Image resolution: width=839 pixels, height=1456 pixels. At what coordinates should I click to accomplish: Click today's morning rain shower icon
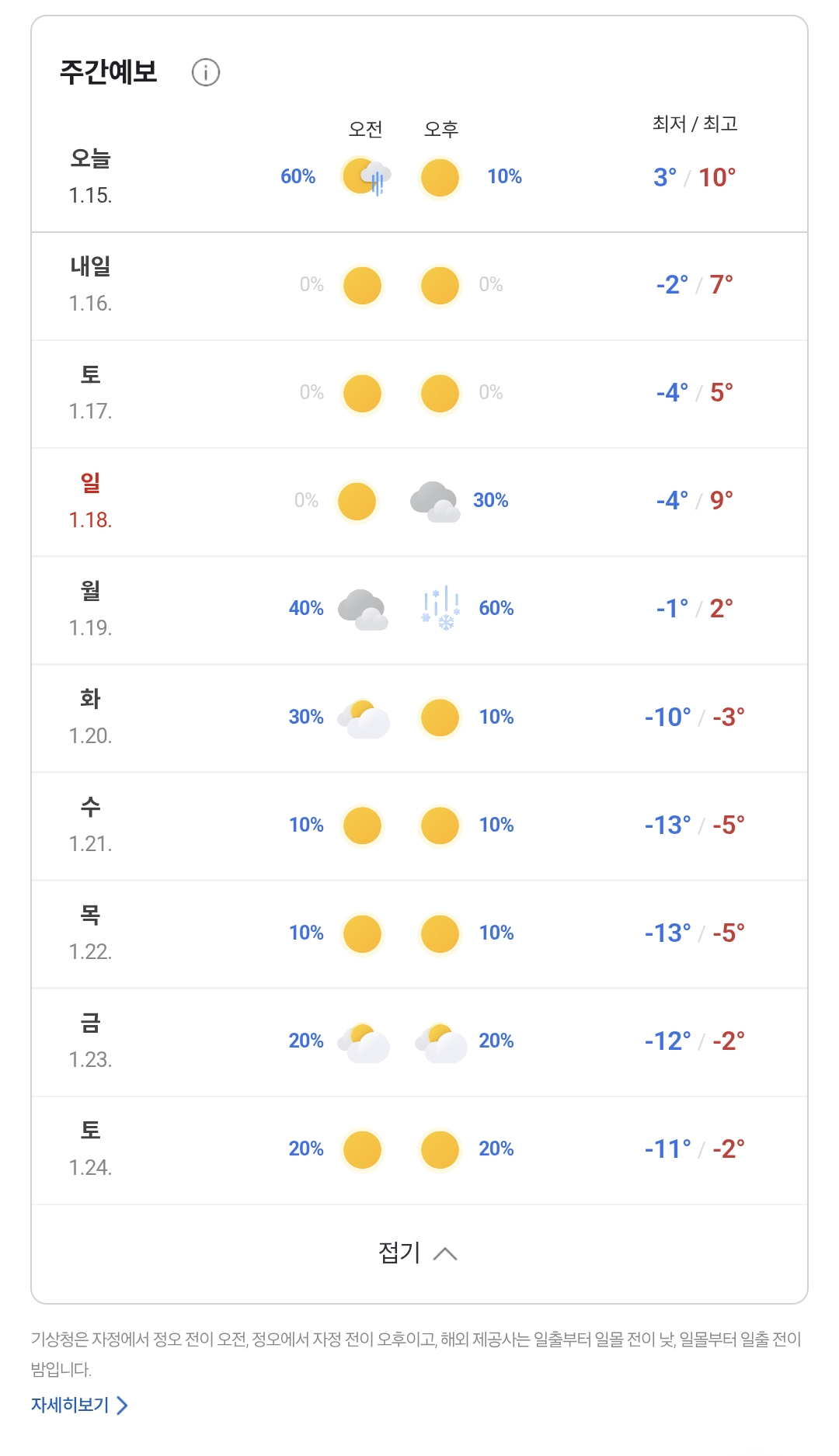pyautogui.click(x=365, y=177)
